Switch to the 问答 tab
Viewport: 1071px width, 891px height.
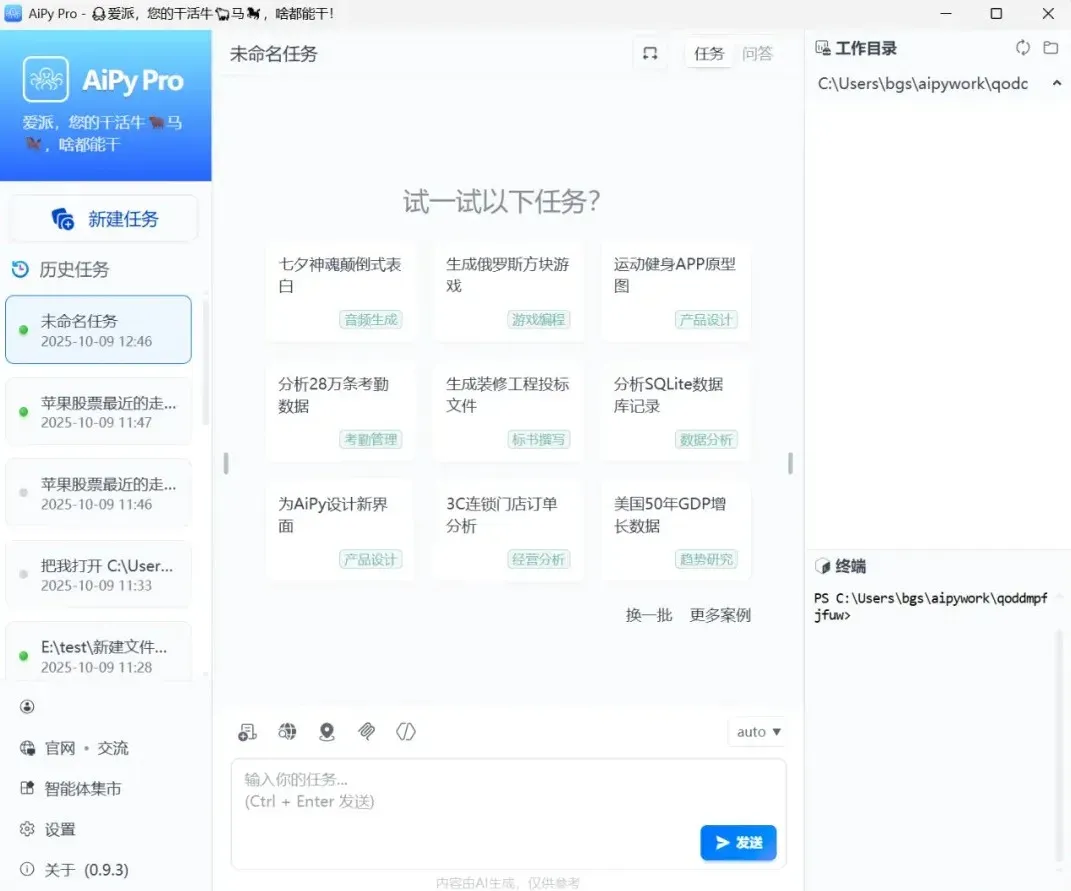[757, 53]
